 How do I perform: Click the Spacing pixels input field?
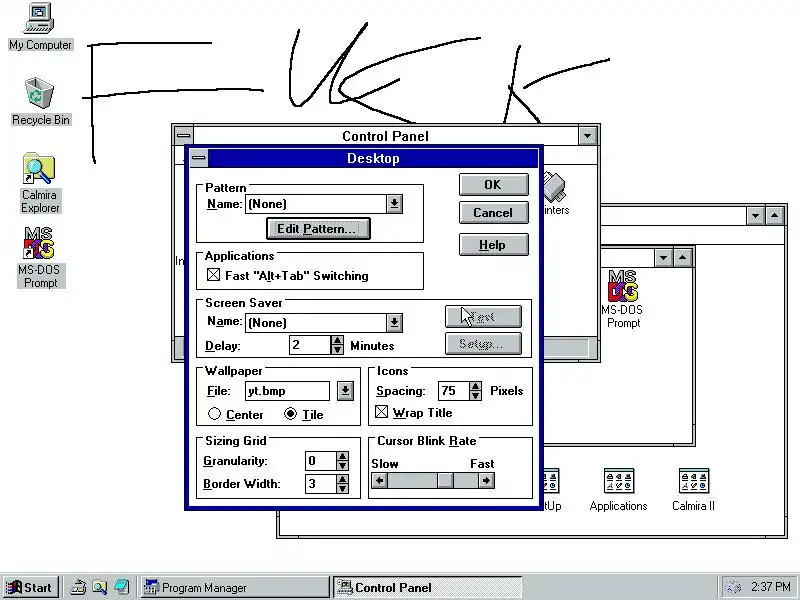454,391
